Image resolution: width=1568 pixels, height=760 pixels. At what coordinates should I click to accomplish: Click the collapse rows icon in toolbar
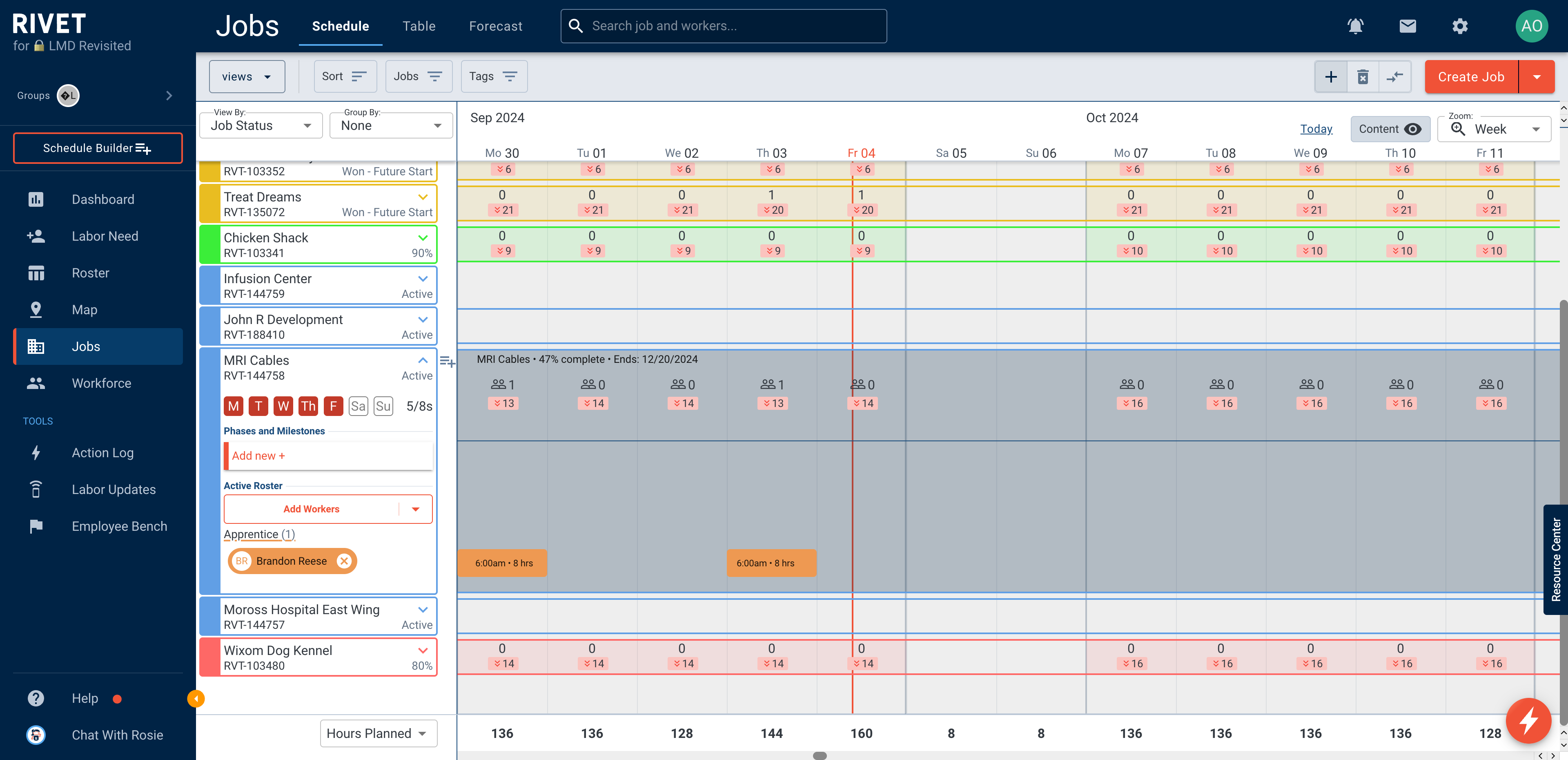tap(1394, 77)
